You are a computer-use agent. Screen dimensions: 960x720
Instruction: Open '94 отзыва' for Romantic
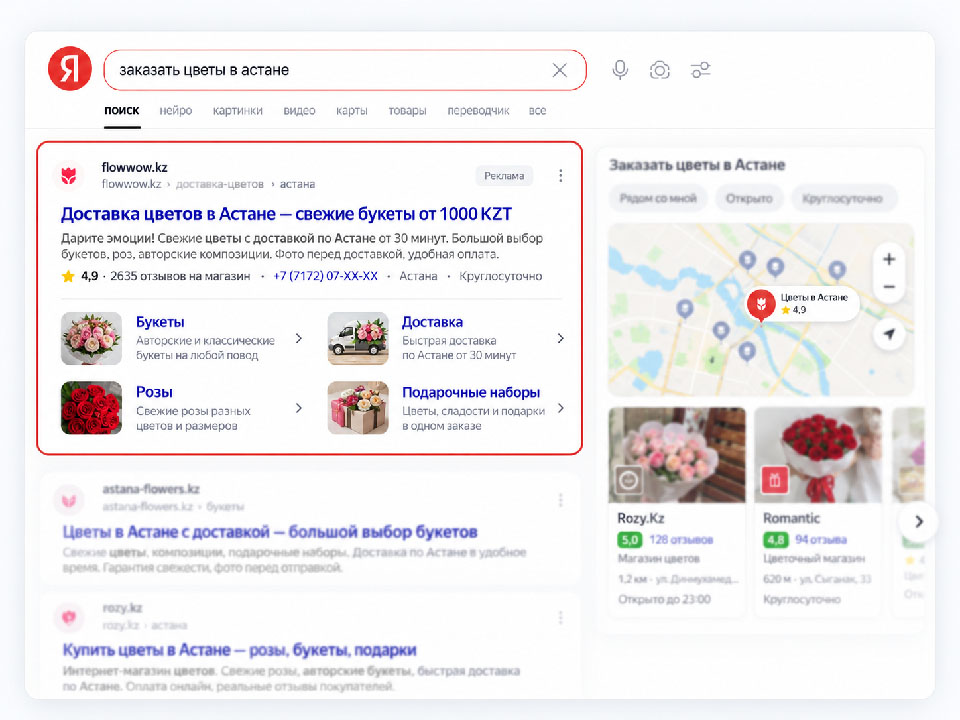pyautogui.click(x=820, y=540)
